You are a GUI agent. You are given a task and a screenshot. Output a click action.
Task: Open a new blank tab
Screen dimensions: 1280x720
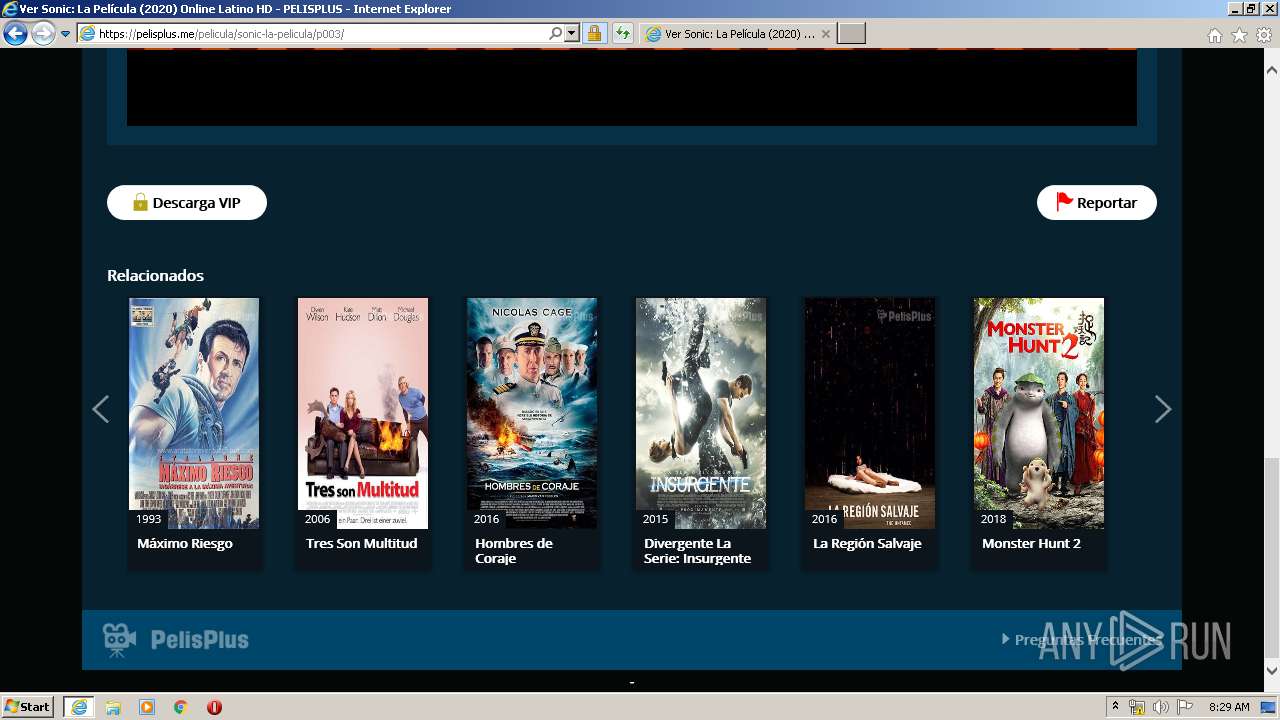click(851, 34)
